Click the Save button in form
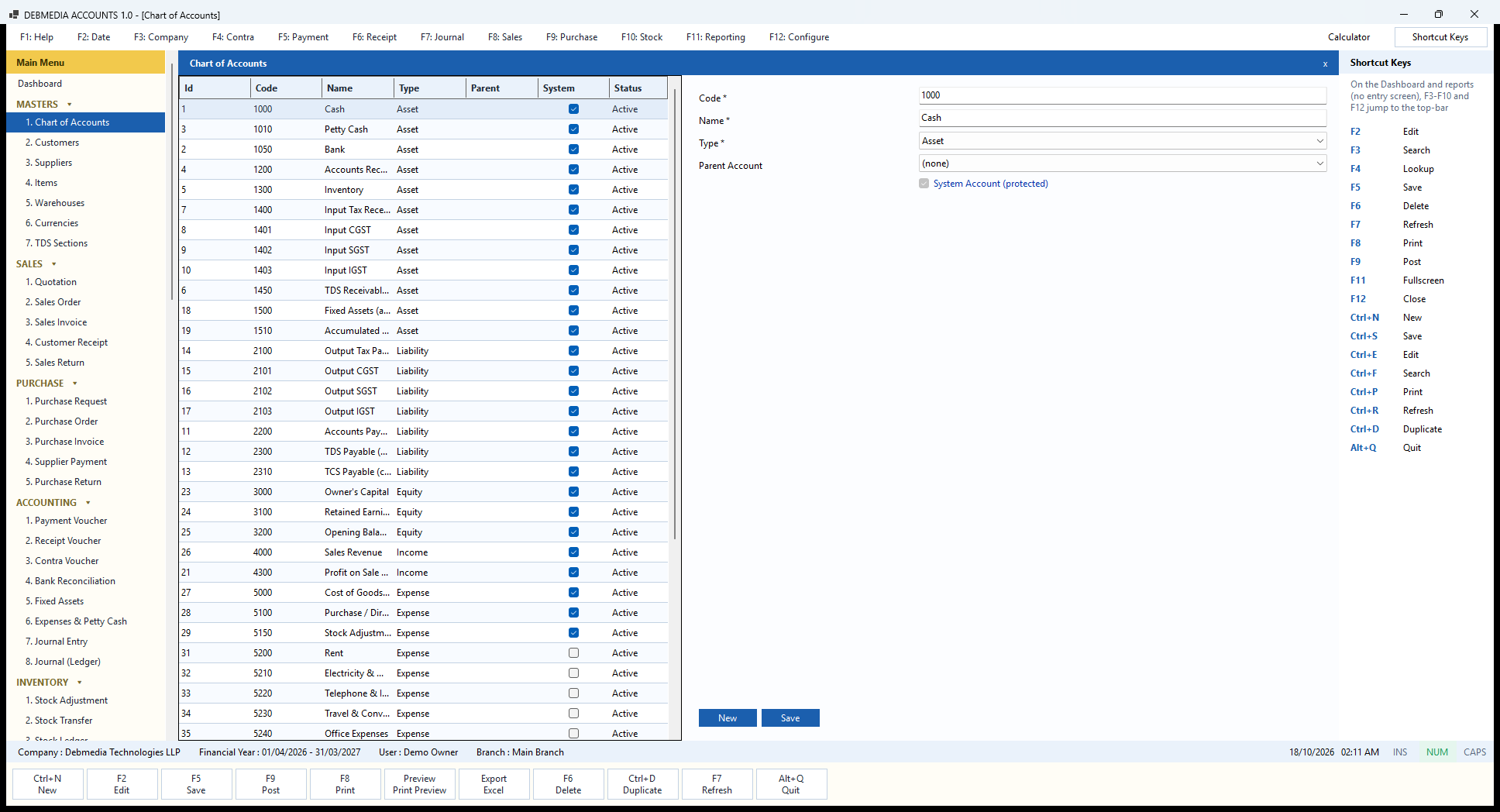The width and height of the screenshot is (1500, 812). click(x=790, y=718)
